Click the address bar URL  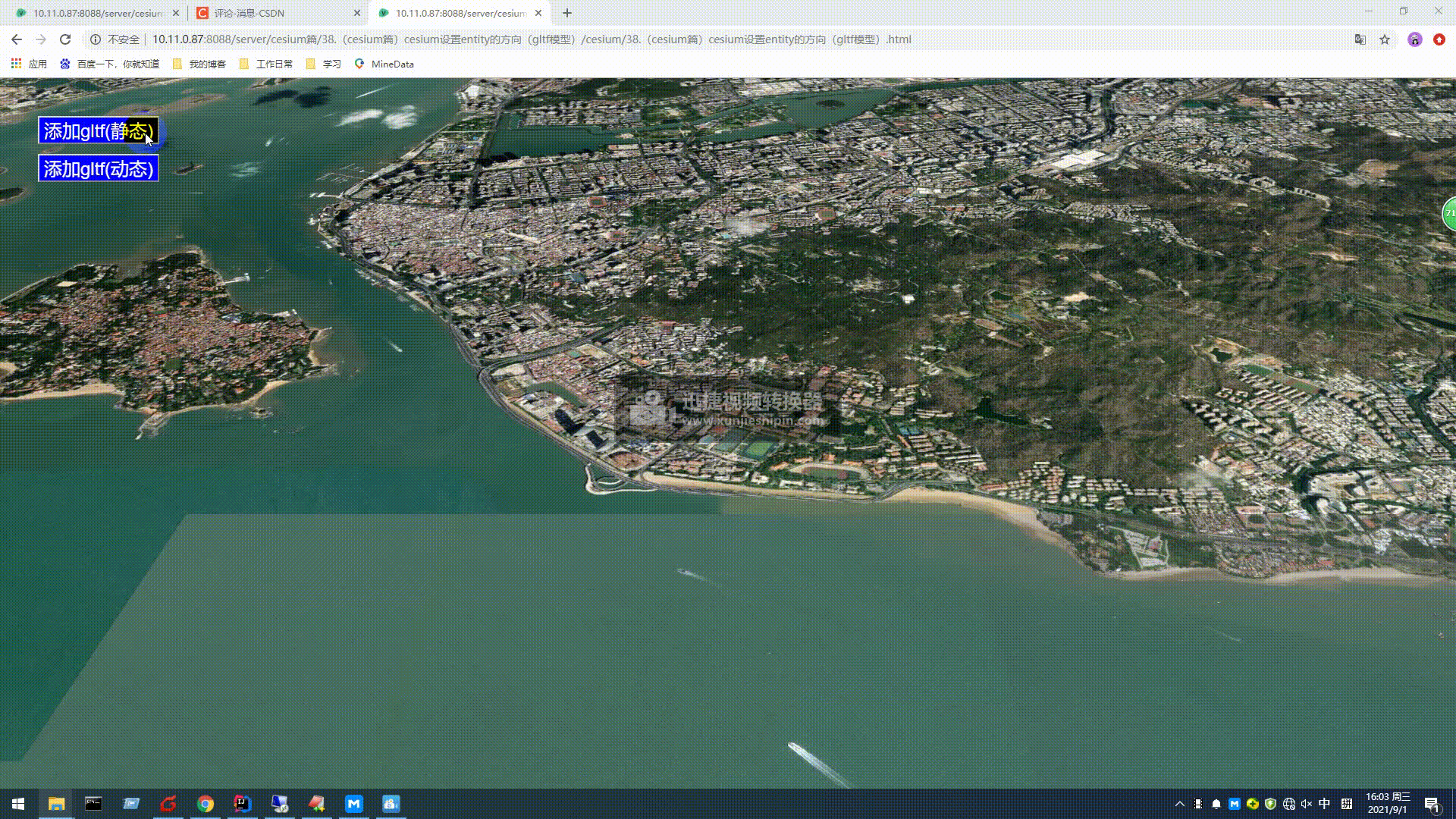[x=531, y=39]
